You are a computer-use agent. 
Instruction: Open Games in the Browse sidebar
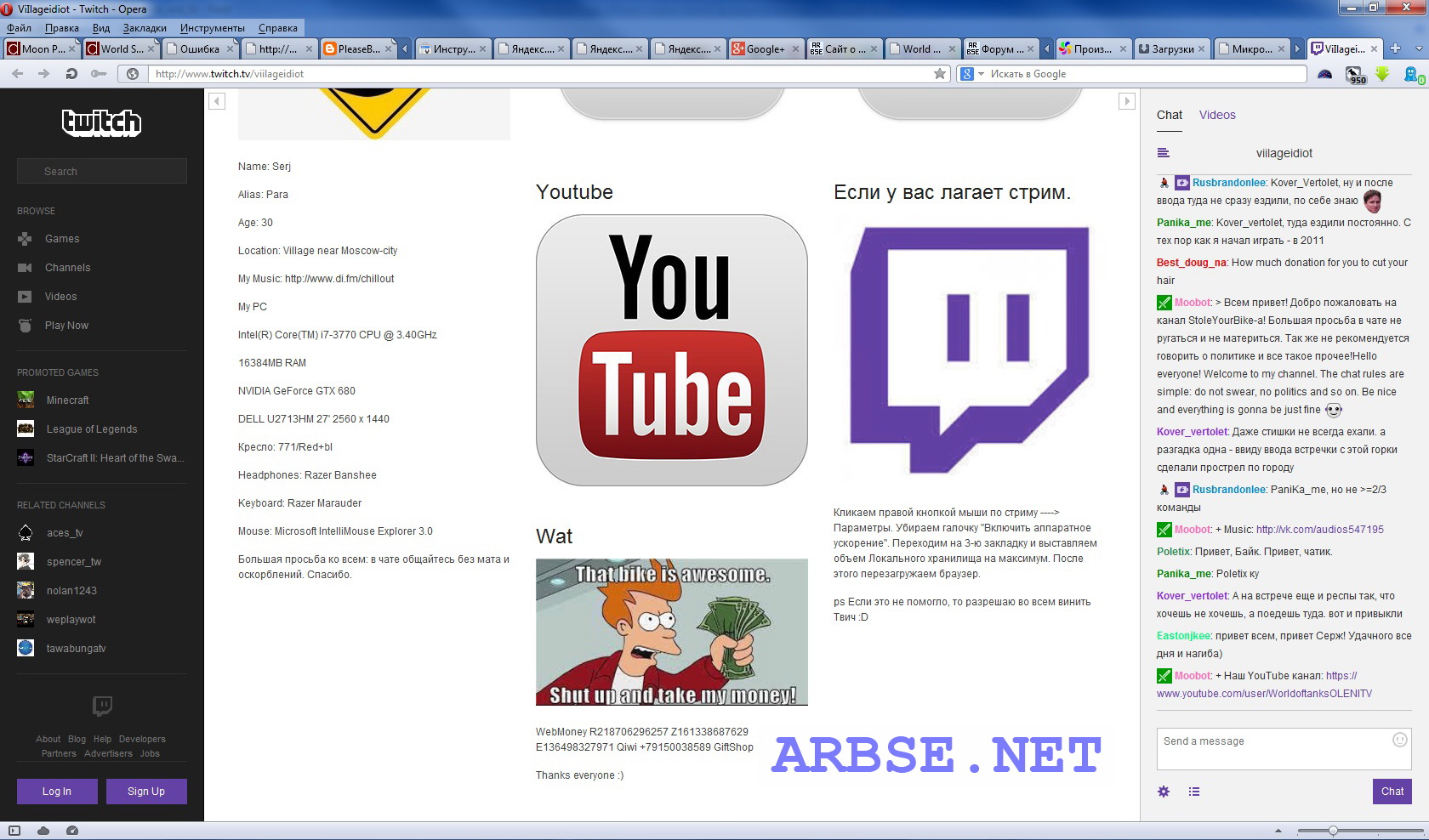(x=62, y=239)
